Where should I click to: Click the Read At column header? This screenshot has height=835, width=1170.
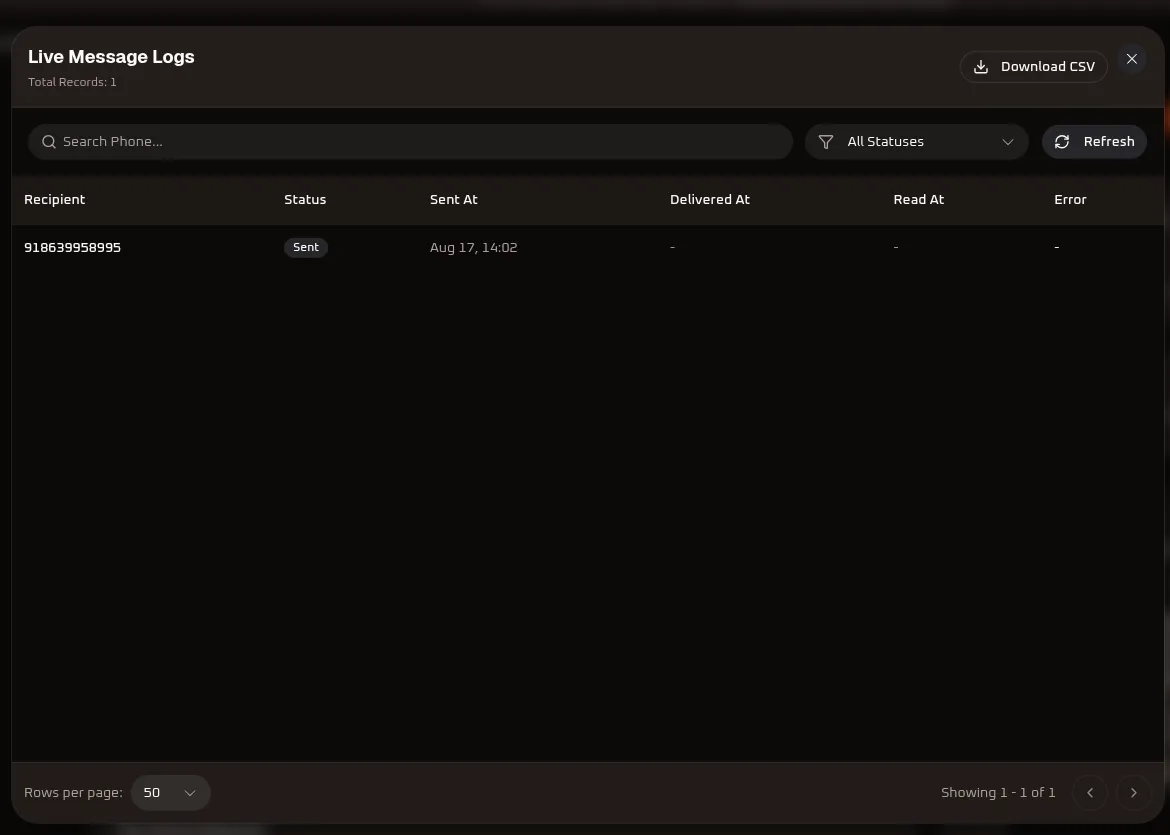click(x=919, y=199)
